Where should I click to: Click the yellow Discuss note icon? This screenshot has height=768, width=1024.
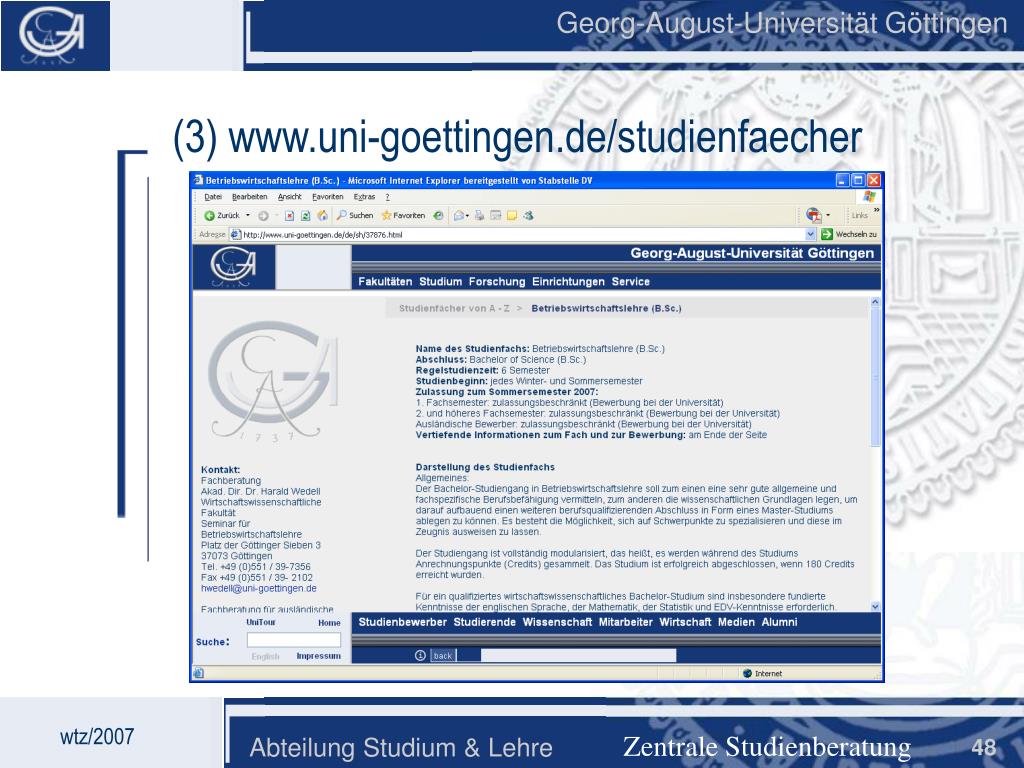tap(512, 216)
